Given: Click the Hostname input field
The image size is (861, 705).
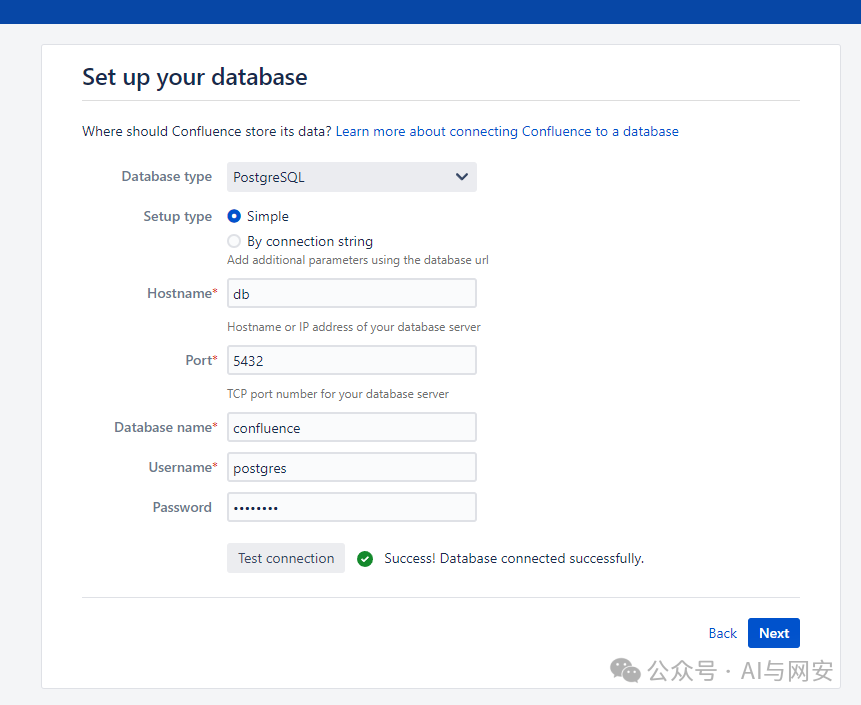Looking at the screenshot, I should (351, 293).
